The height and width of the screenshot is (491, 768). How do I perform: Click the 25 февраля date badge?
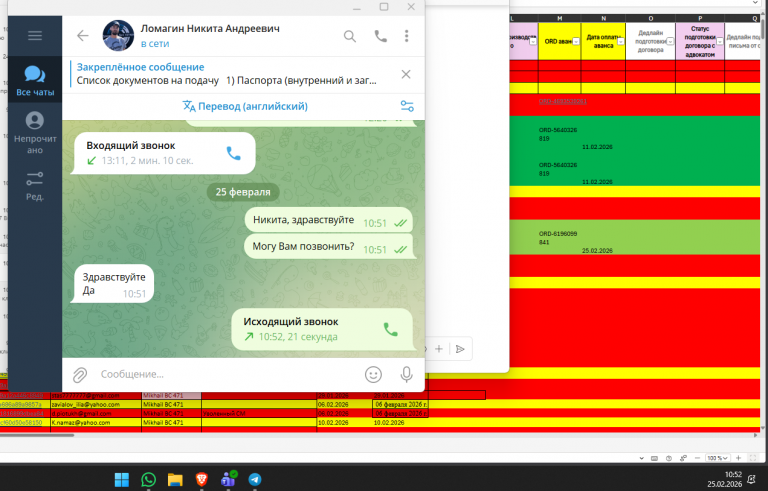click(243, 192)
